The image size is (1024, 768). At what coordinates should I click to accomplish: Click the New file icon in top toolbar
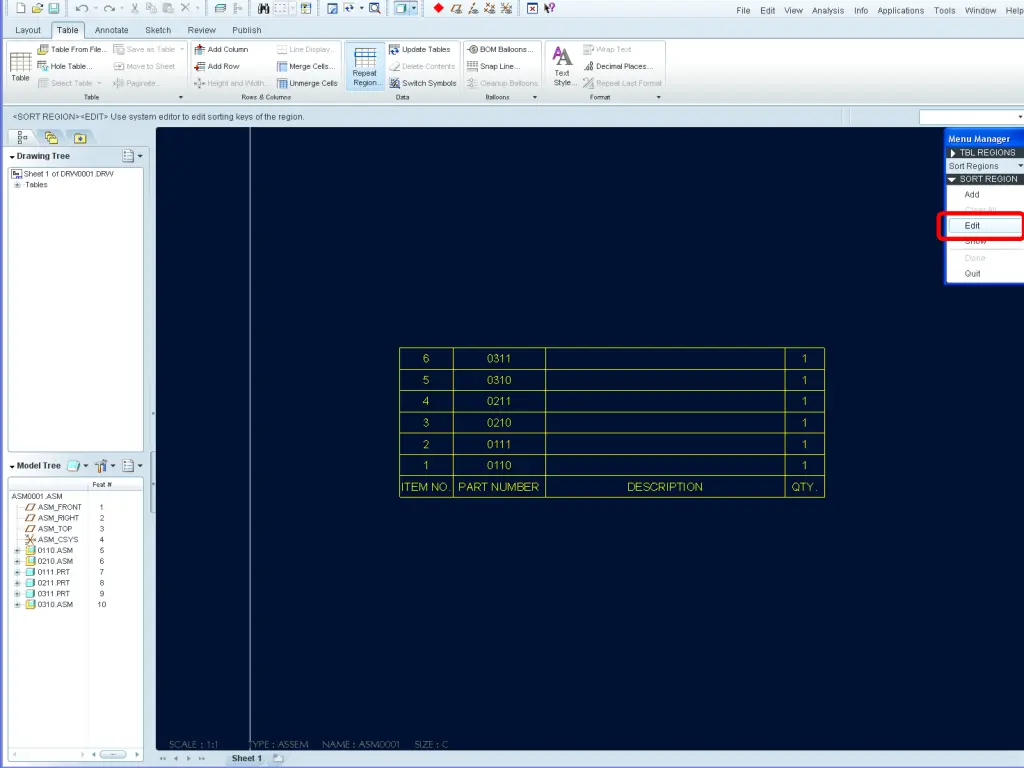tap(21, 8)
